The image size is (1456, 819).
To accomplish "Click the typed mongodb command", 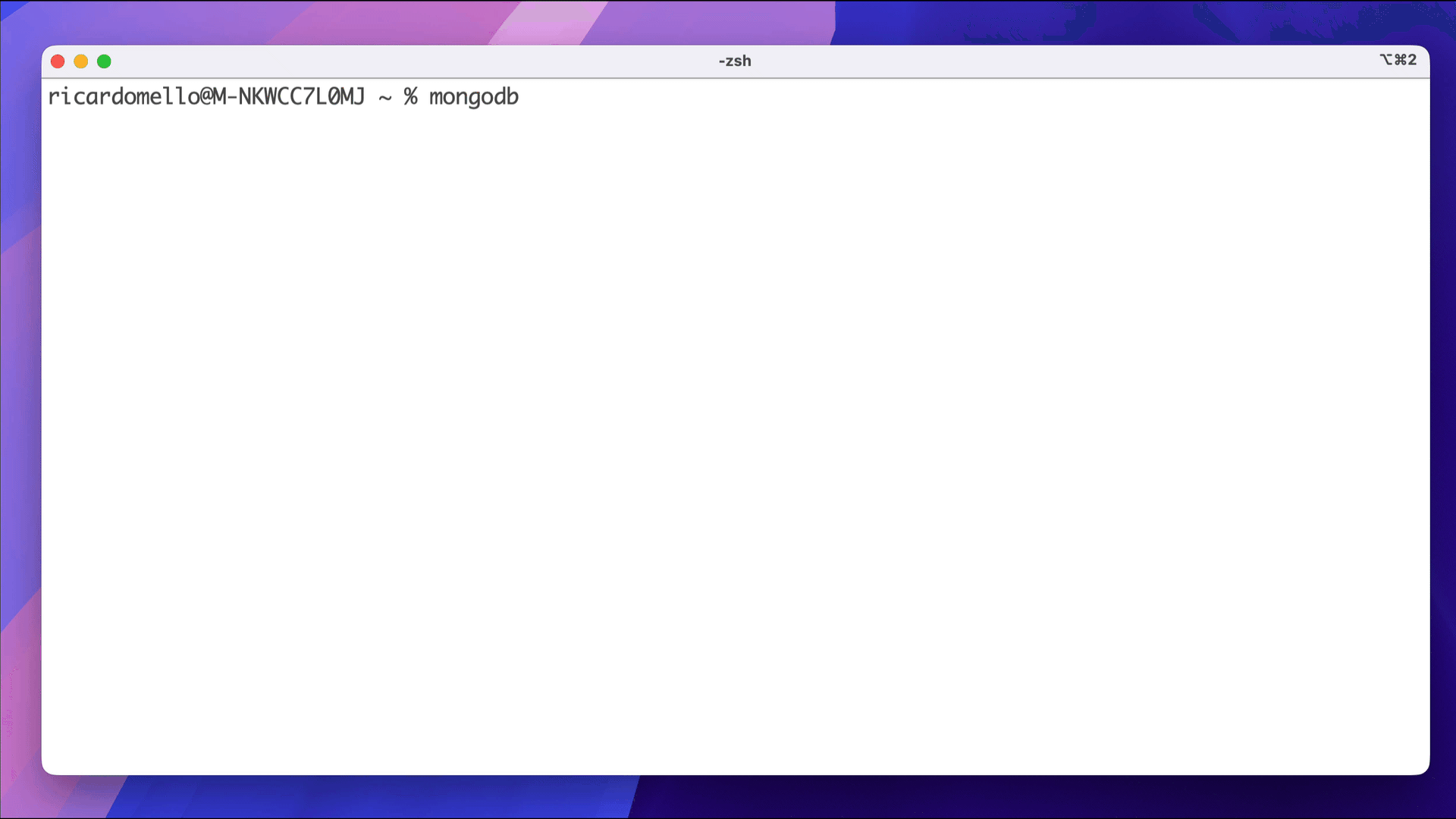I will click(474, 97).
